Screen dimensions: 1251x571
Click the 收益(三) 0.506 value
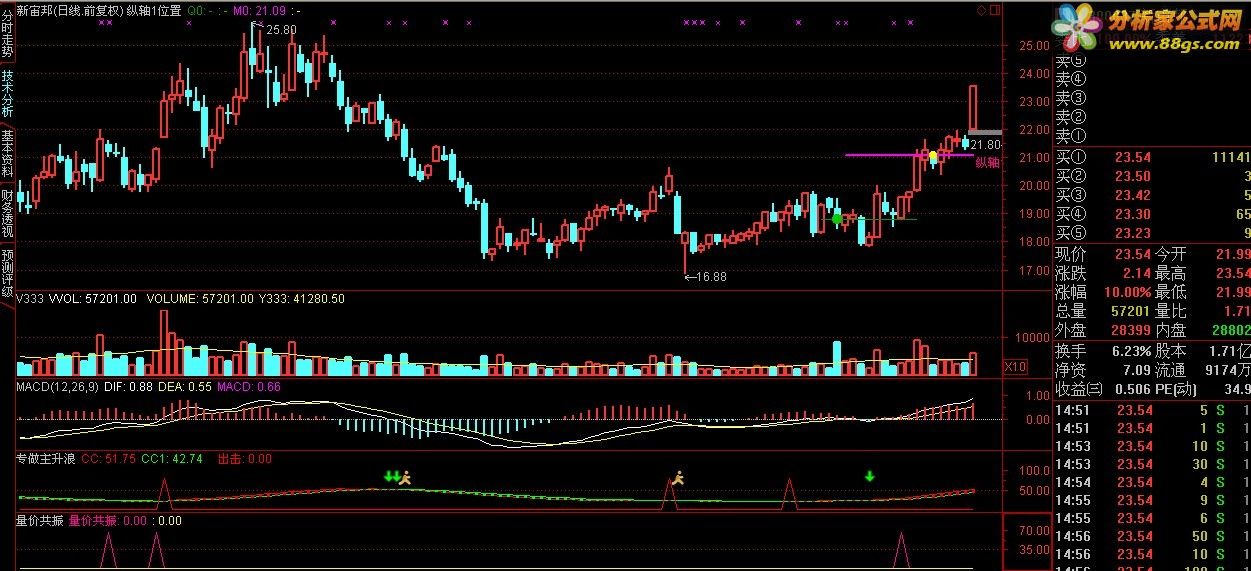pos(1132,389)
